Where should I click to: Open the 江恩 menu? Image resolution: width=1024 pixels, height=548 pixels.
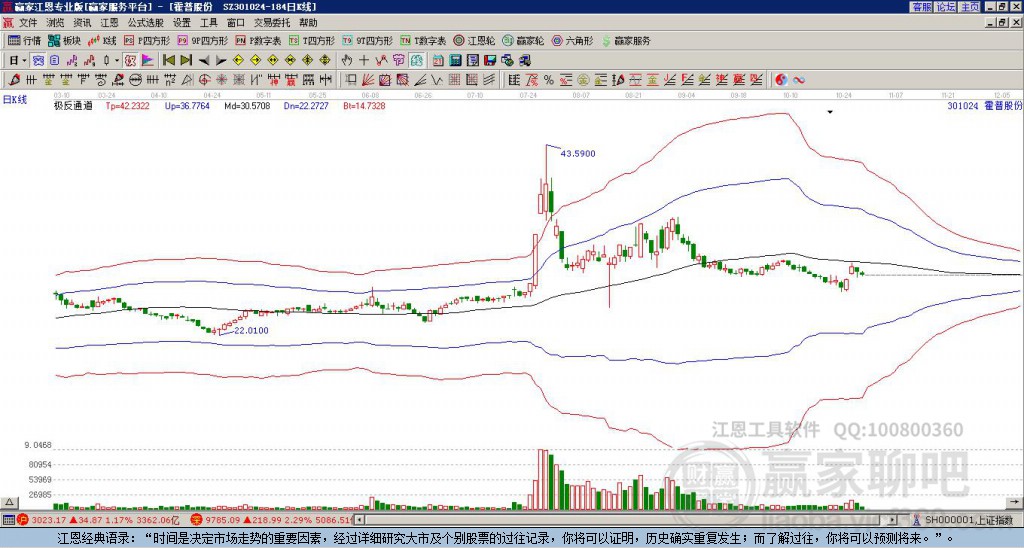point(110,23)
